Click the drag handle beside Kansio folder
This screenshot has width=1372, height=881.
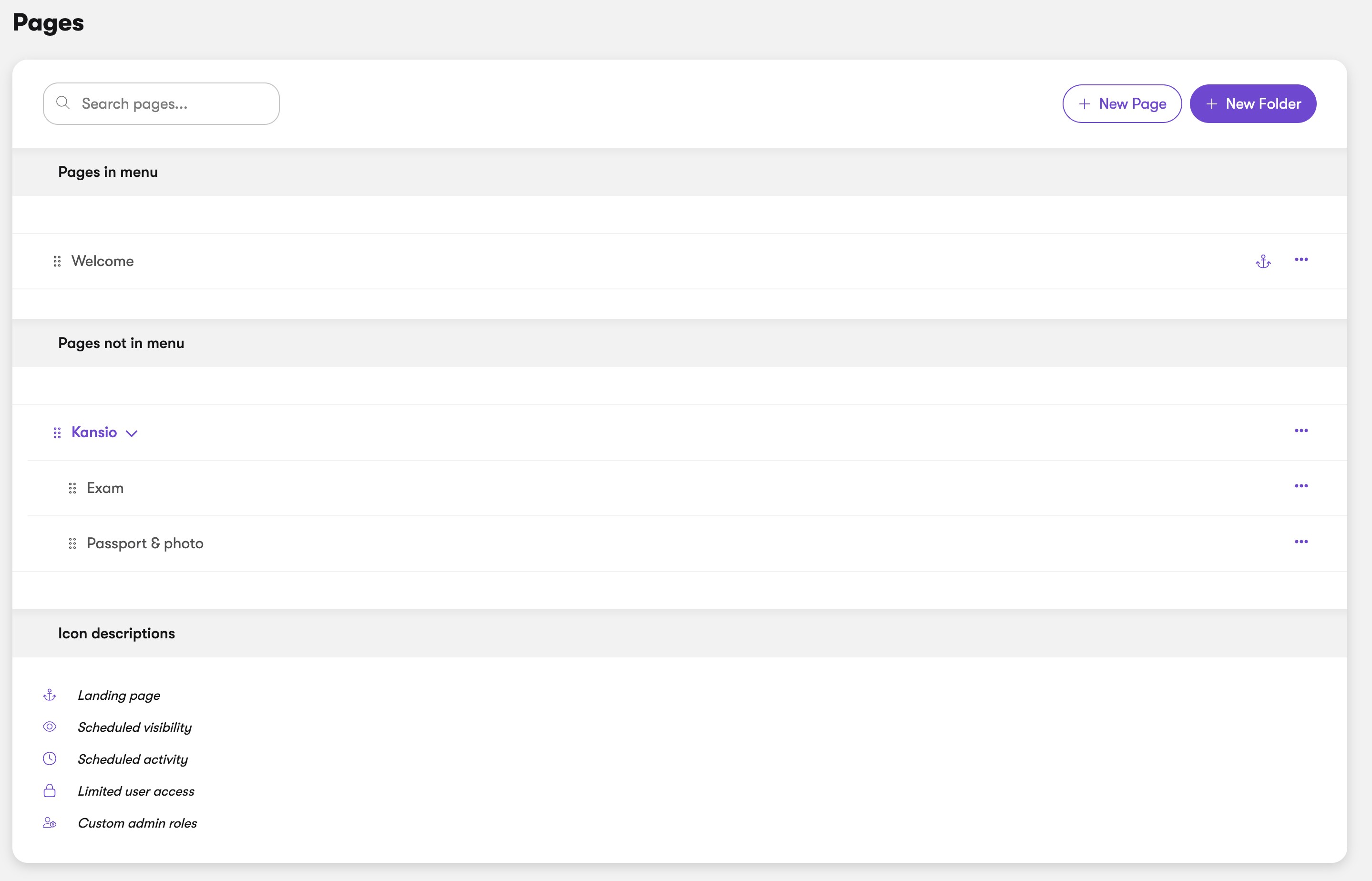tap(57, 432)
